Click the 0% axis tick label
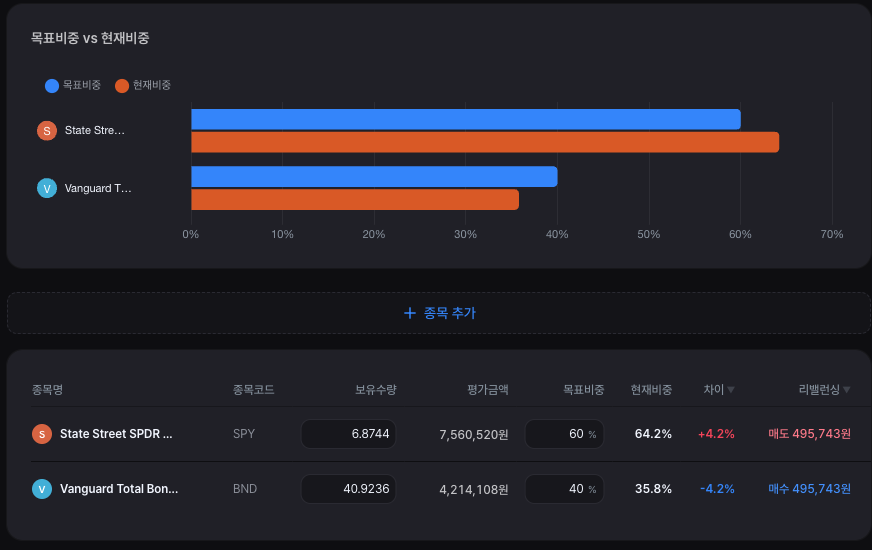Screen dimensions: 872x550 click(x=191, y=234)
